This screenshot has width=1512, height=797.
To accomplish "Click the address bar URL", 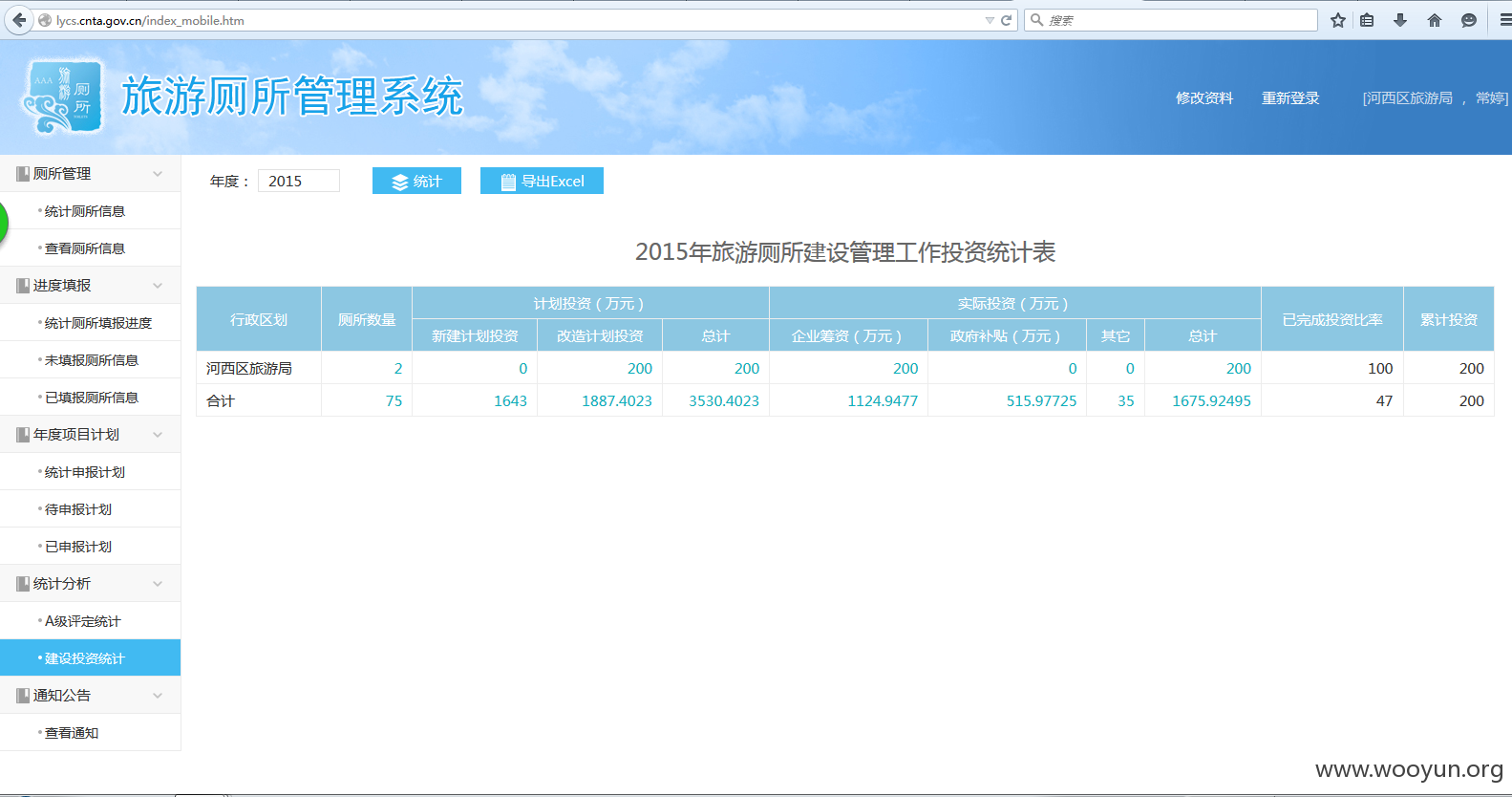I will pos(150,20).
